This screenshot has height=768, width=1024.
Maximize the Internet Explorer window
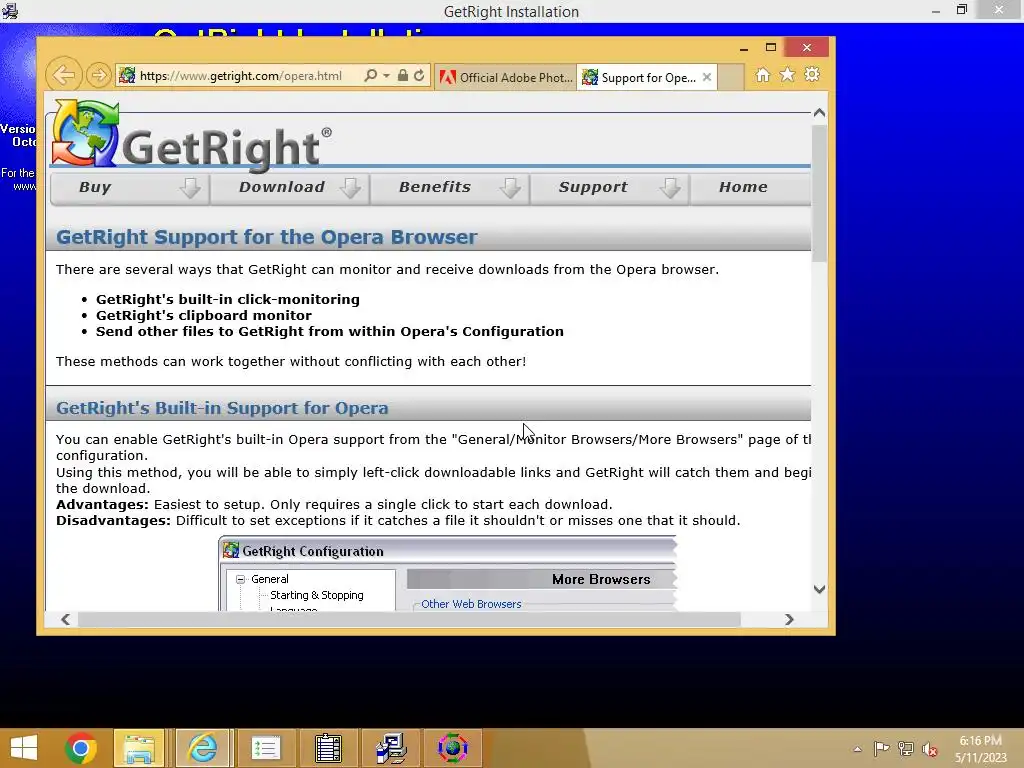coord(771,48)
